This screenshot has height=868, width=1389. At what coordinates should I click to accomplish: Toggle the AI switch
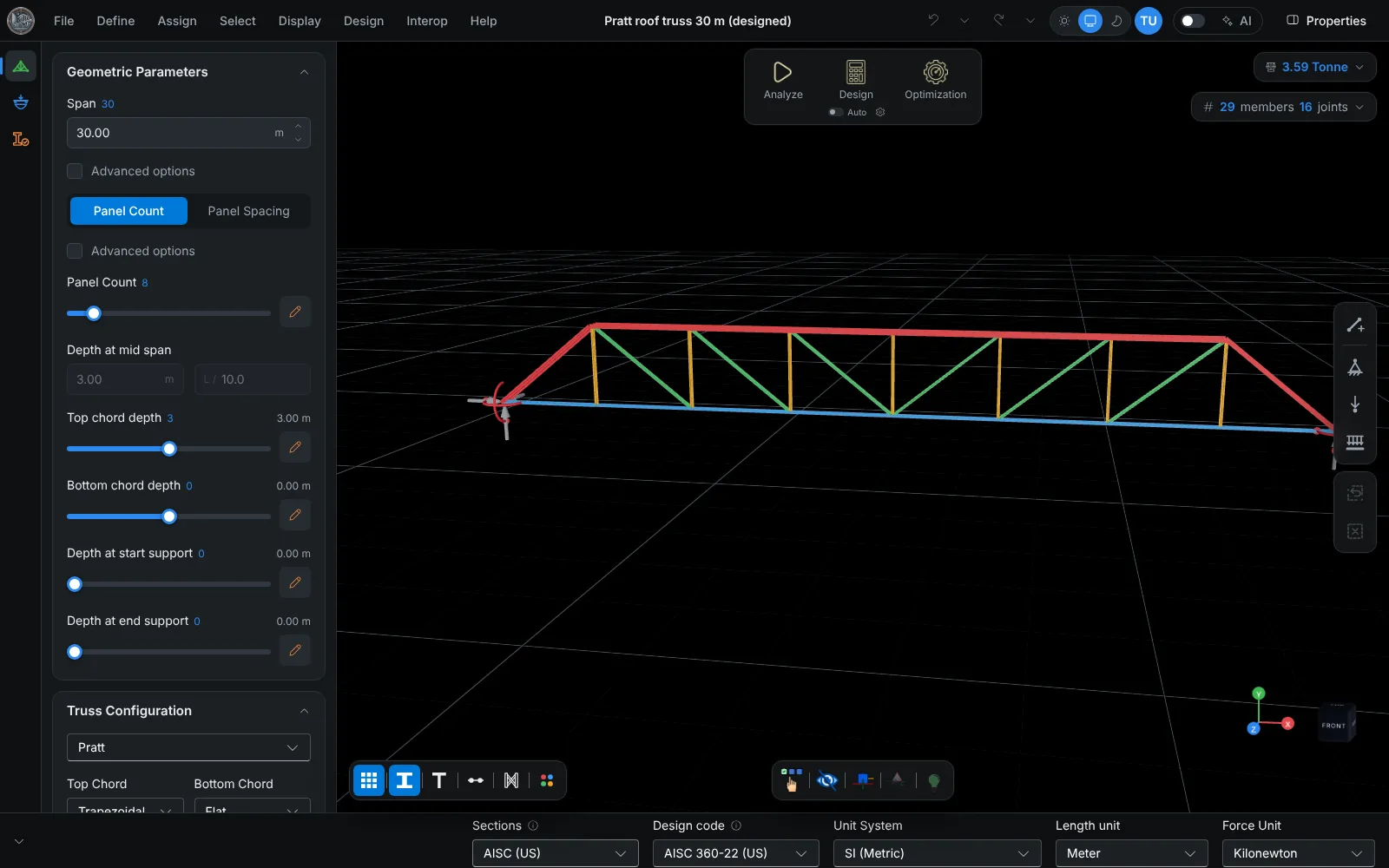[x=1192, y=21]
